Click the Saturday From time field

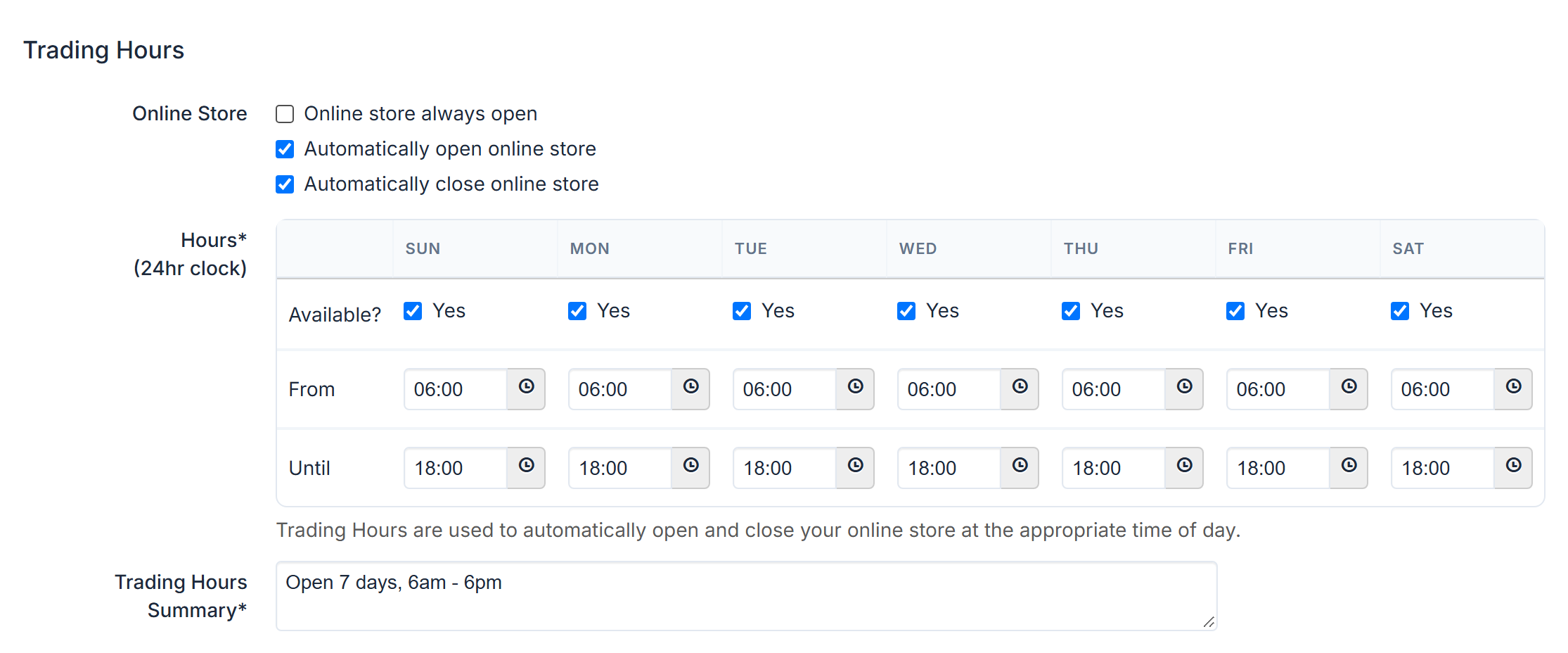click(1443, 389)
